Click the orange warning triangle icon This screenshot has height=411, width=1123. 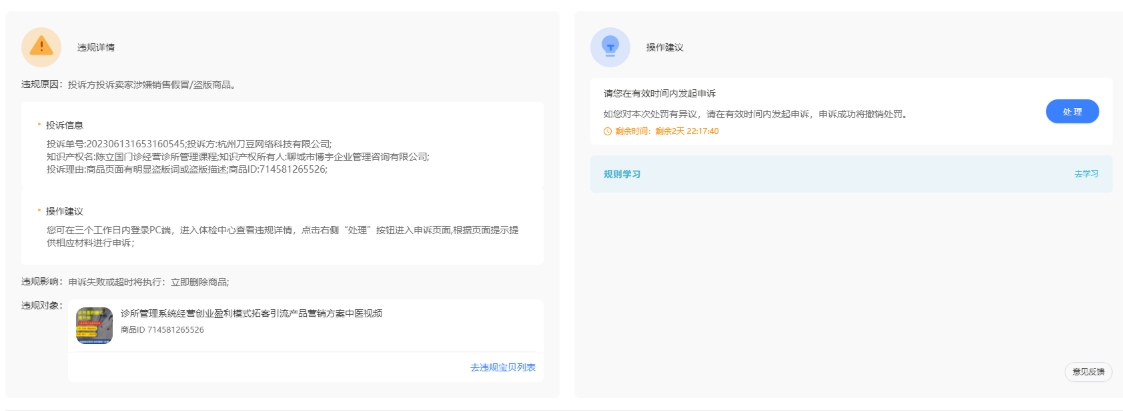click(x=41, y=46)
